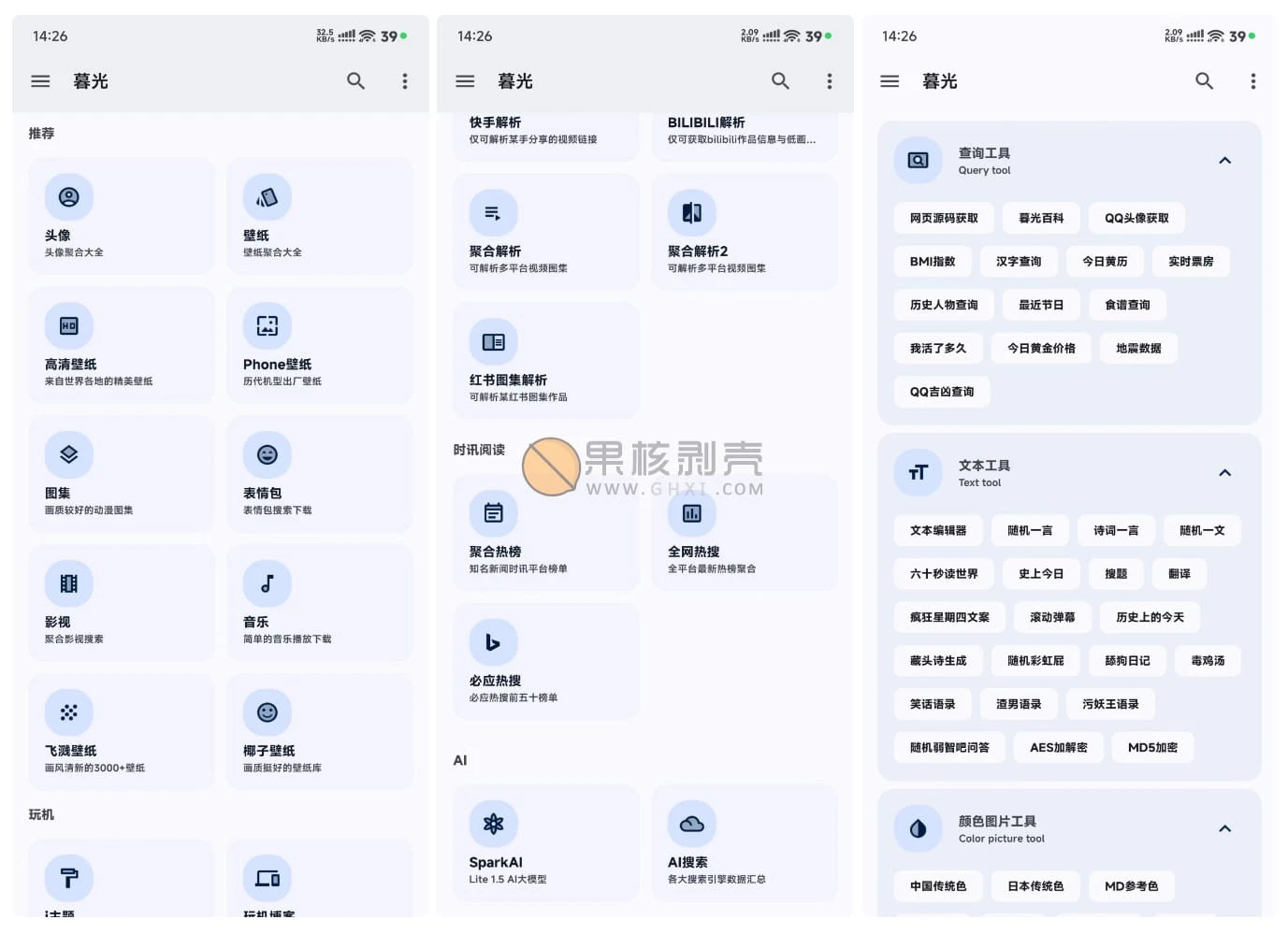Open hamburger menu in the right screen
This screenshot has height=934, width=1288.
coord(890,81)
